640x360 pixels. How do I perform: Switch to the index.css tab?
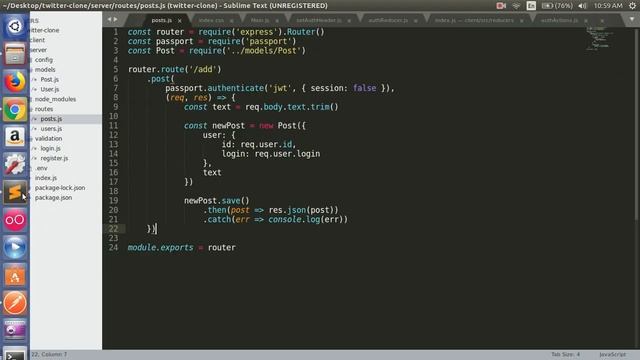coord(211,20)
